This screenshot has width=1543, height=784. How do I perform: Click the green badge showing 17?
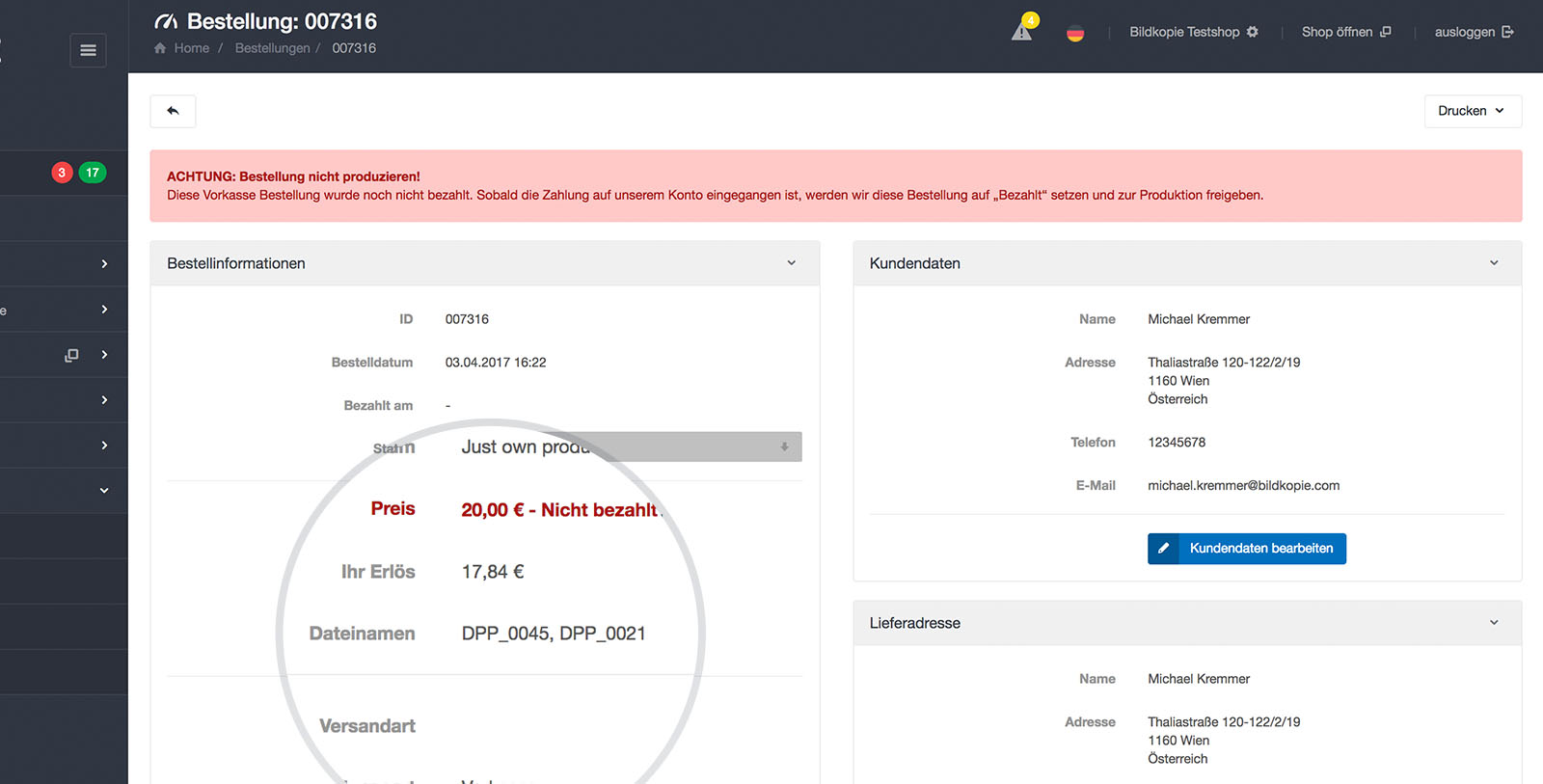tap(93, 173)
